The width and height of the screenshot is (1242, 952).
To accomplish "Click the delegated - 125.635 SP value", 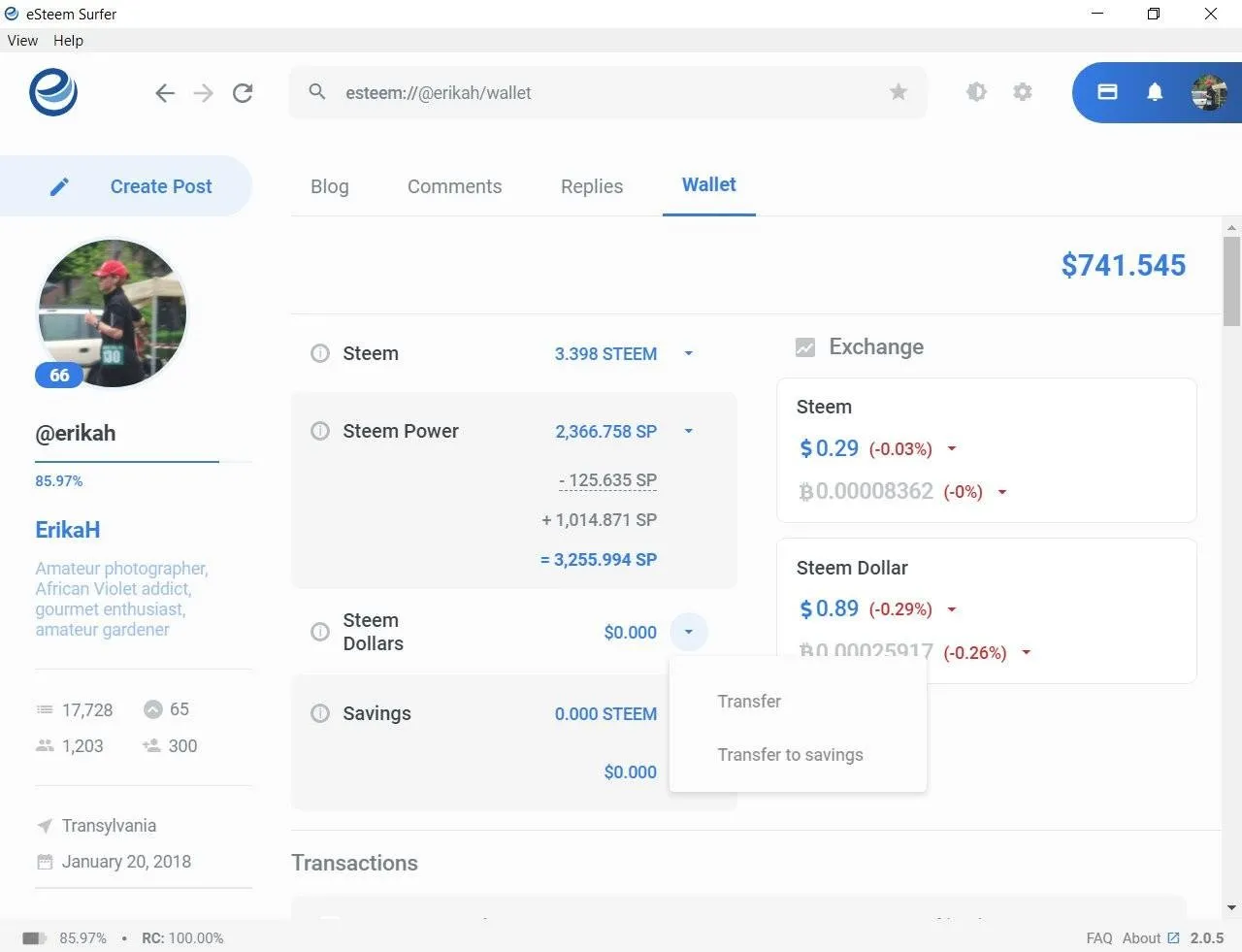I will [607, 480].
